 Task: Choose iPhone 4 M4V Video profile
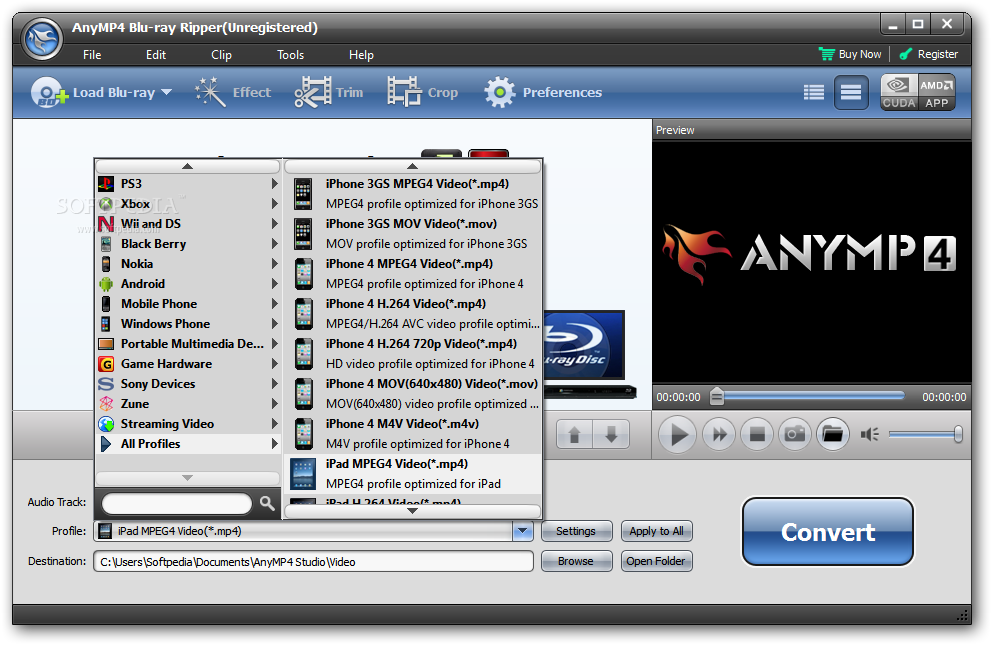[x=414, y=434]
